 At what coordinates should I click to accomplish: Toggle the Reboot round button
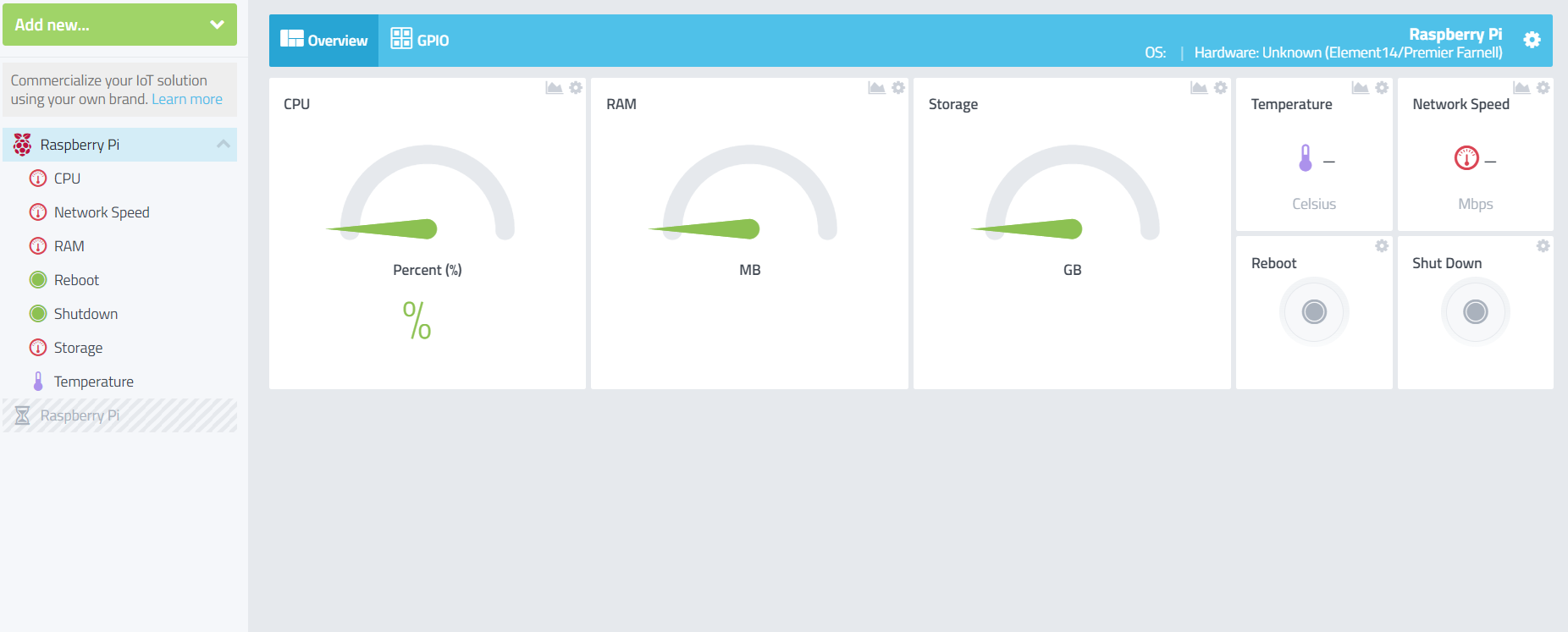click(1314, 311)
